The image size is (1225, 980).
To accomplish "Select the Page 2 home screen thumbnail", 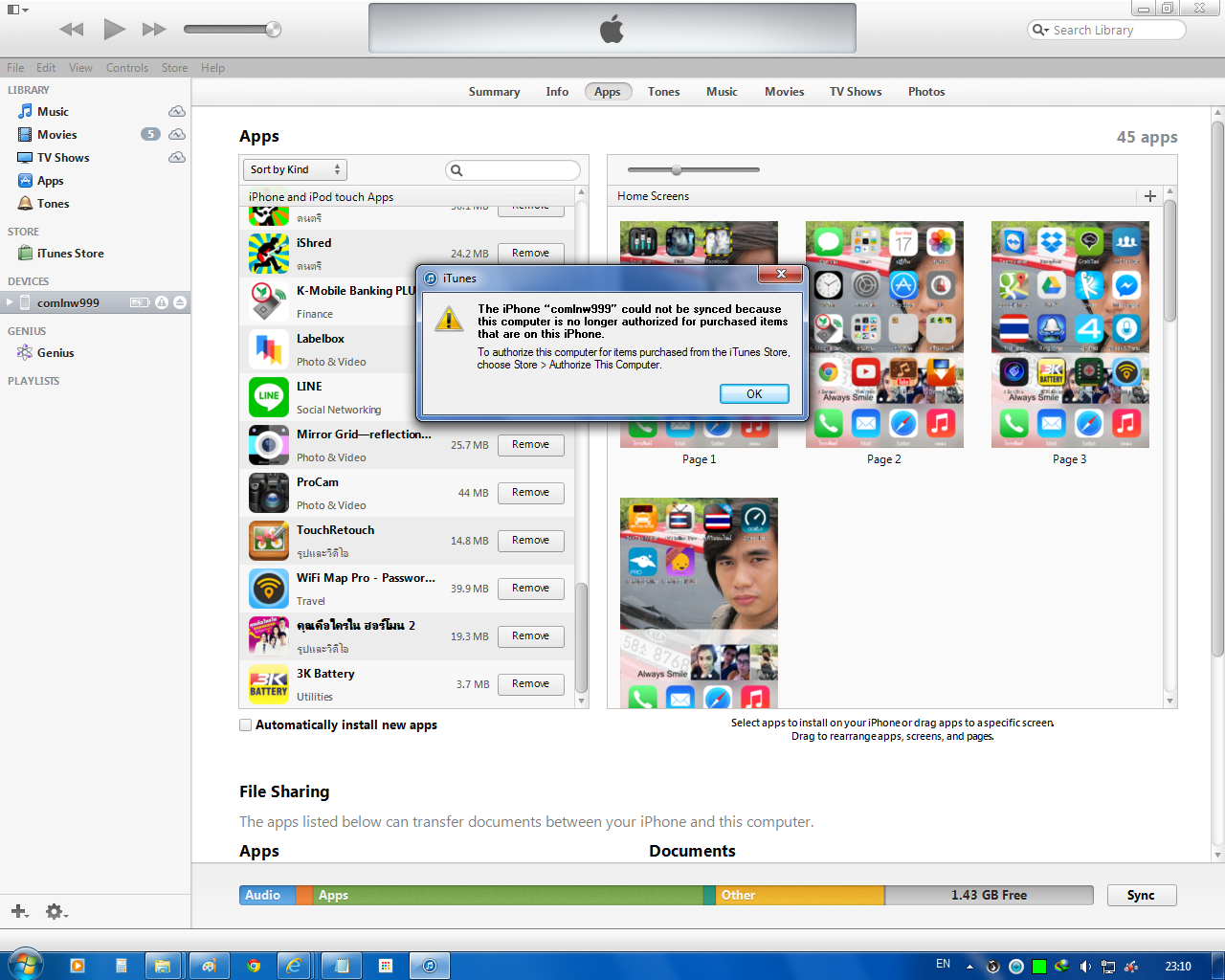I will click(884, 334).
